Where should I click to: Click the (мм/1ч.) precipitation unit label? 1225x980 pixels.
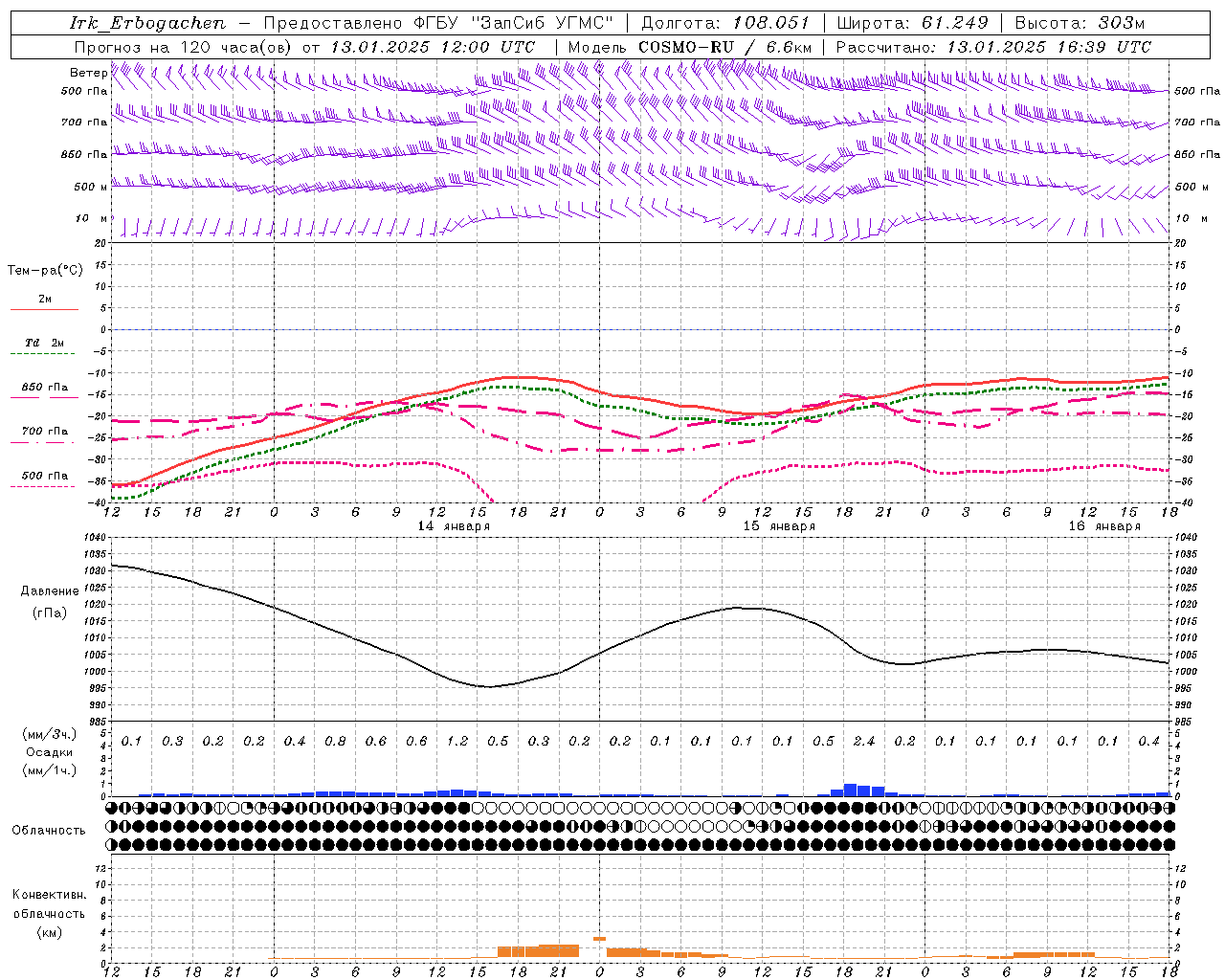[50, 770]
